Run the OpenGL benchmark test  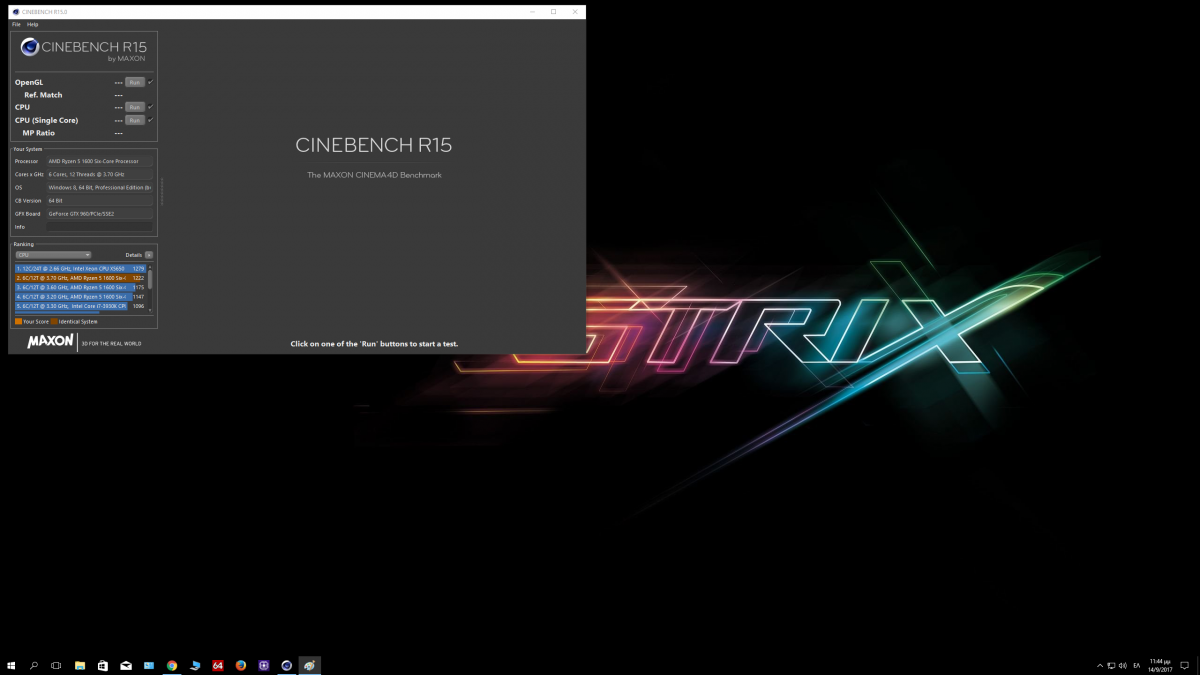[135, 82]
